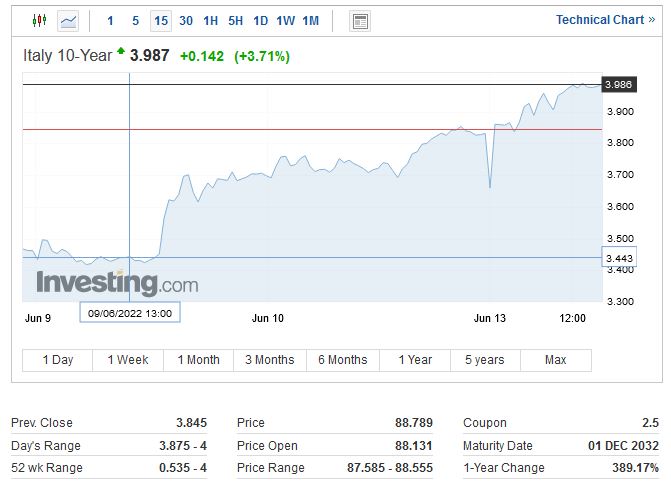Click the 09/06/2022 13:00 date marker

[130, 313]
